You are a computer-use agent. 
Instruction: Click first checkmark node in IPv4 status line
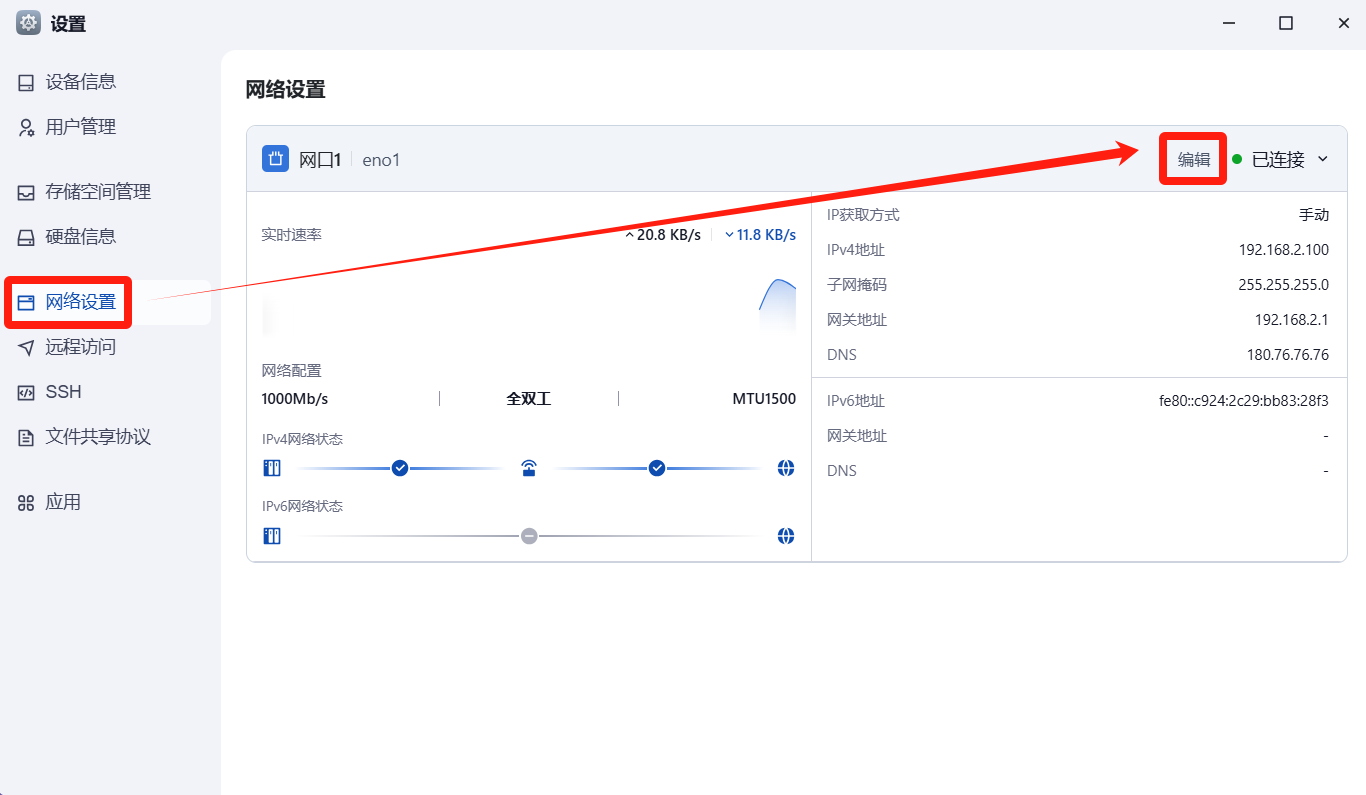click(400, 468)
